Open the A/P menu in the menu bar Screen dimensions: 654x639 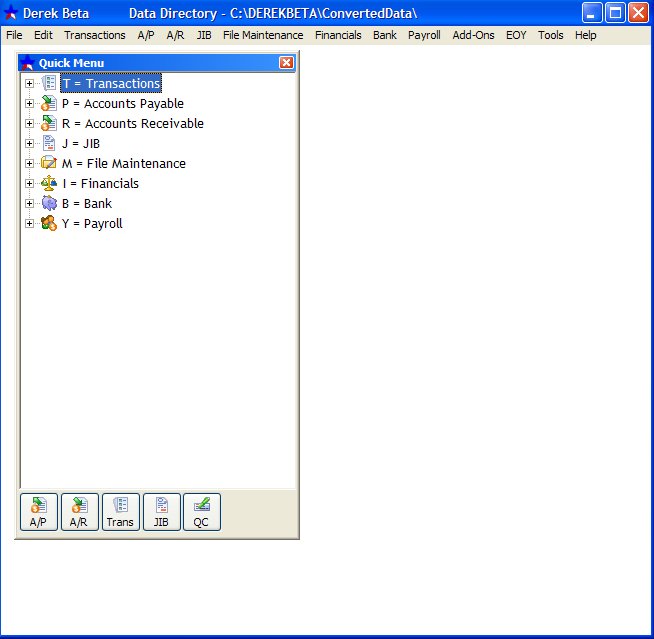(146, 35)
